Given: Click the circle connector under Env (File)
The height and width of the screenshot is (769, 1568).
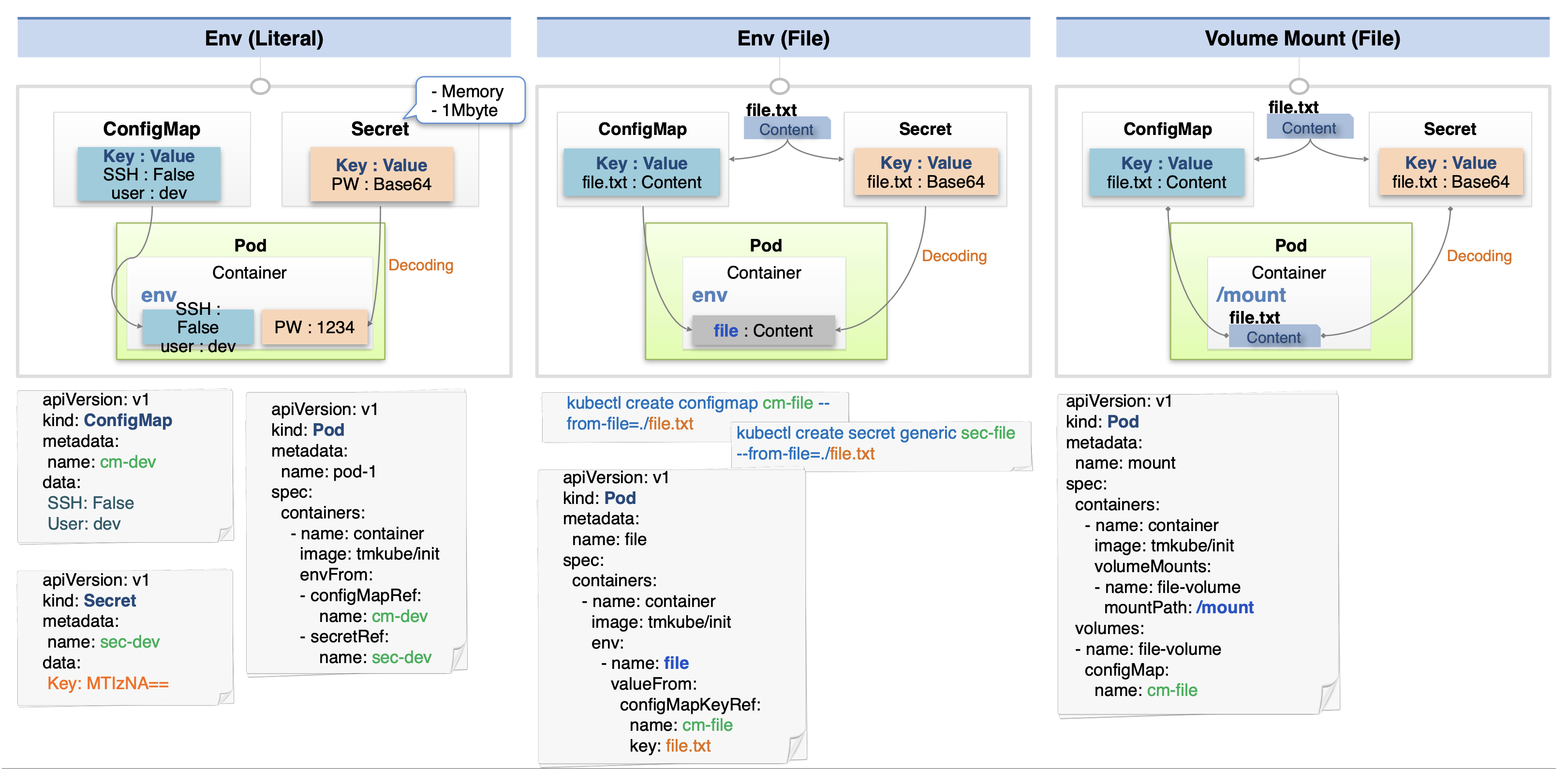Looking at the screenshot, I should coord(780,87).
